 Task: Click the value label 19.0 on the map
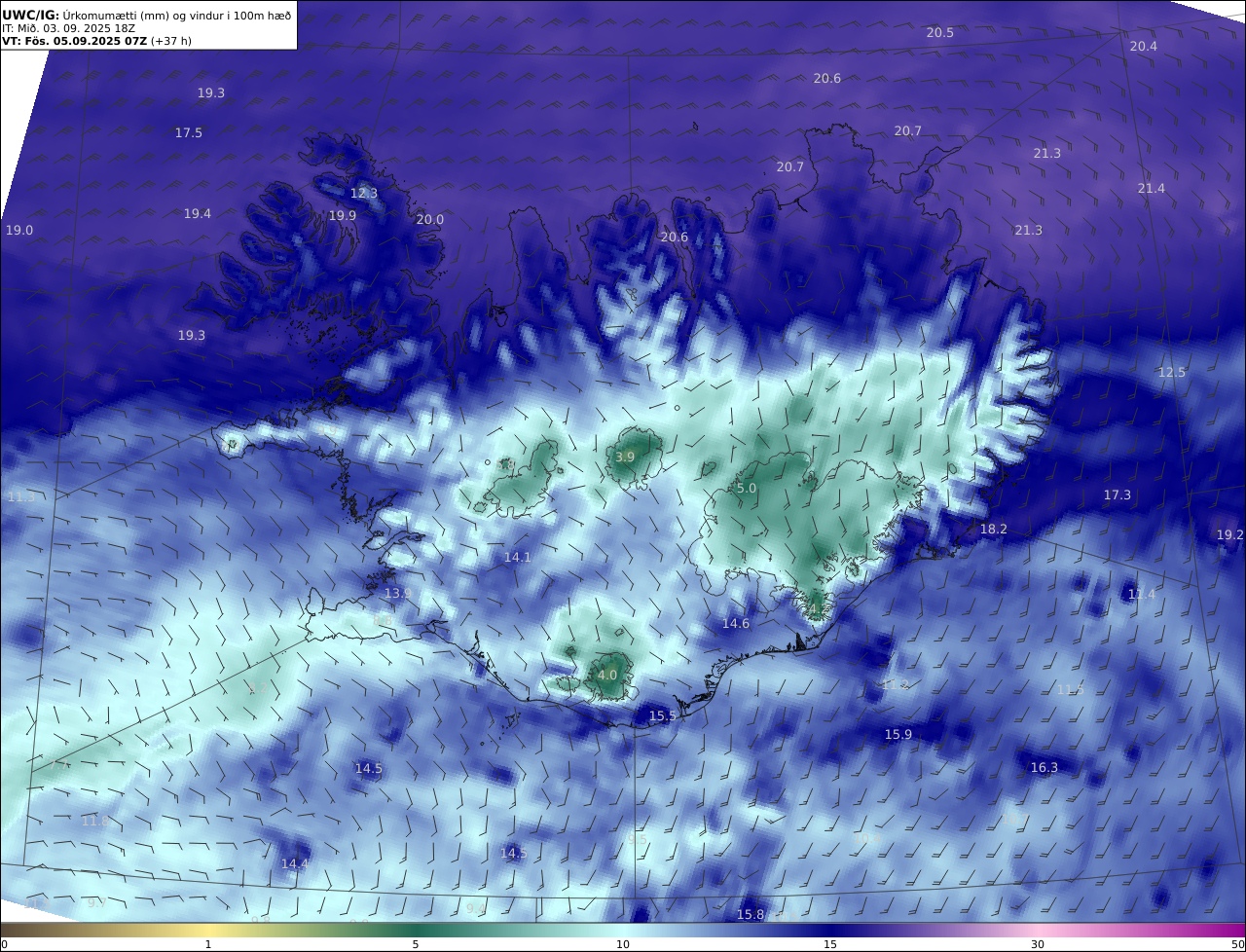[19, 231]
